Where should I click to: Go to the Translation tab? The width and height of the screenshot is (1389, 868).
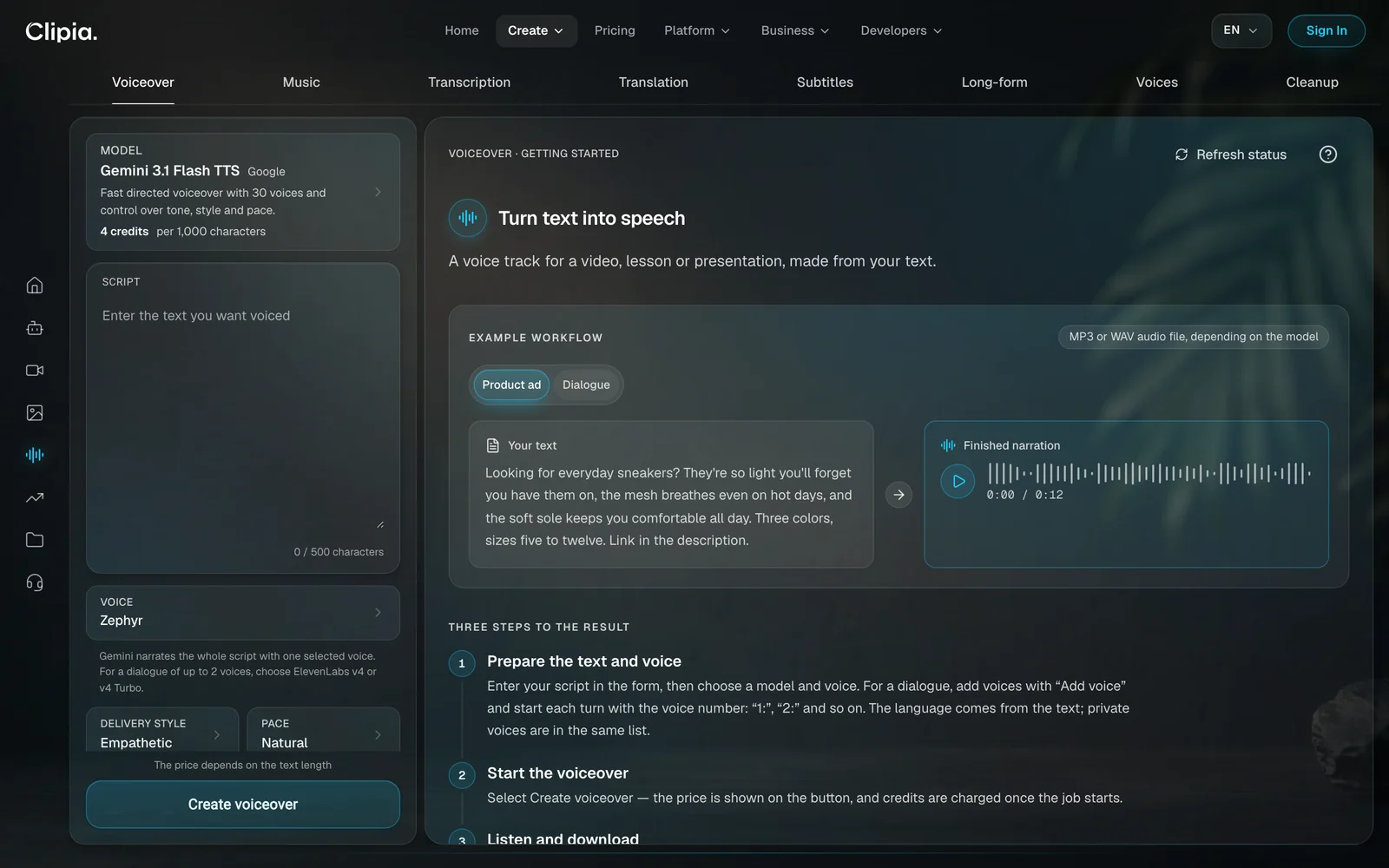pyautogui.click(x=653, y=82)
